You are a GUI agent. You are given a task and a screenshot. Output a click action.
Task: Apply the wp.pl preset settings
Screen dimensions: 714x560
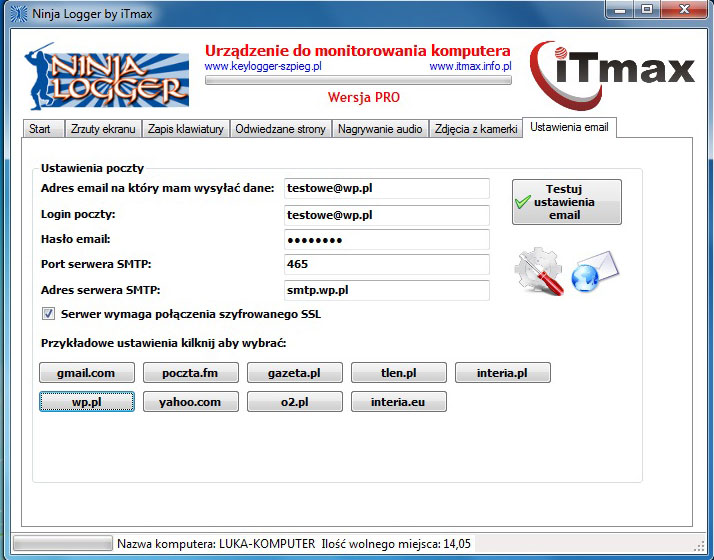point(87,402)
